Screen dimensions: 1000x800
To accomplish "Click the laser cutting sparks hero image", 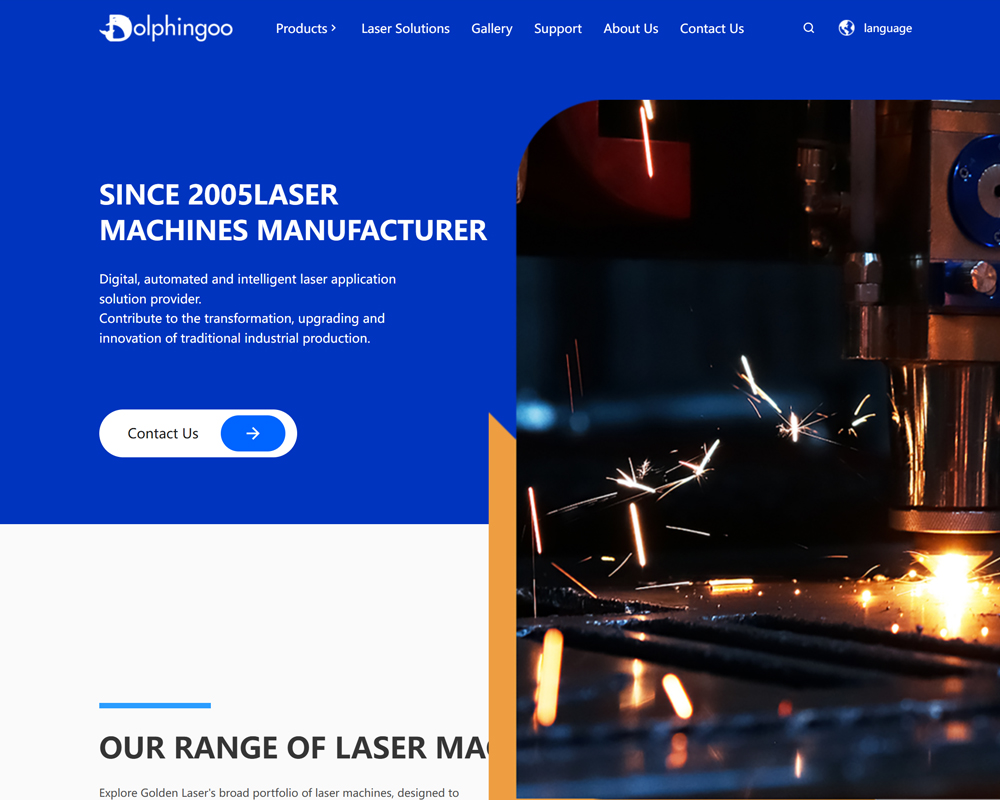I will tap(758, 450).
